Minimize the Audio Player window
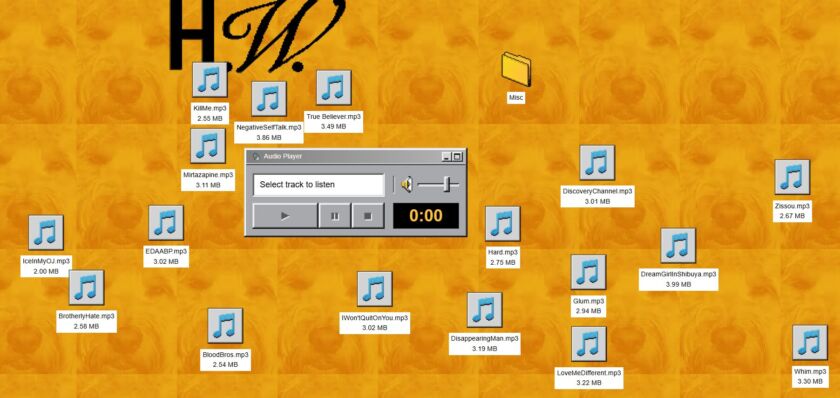 pyautogui.click(x=446, y=156)
